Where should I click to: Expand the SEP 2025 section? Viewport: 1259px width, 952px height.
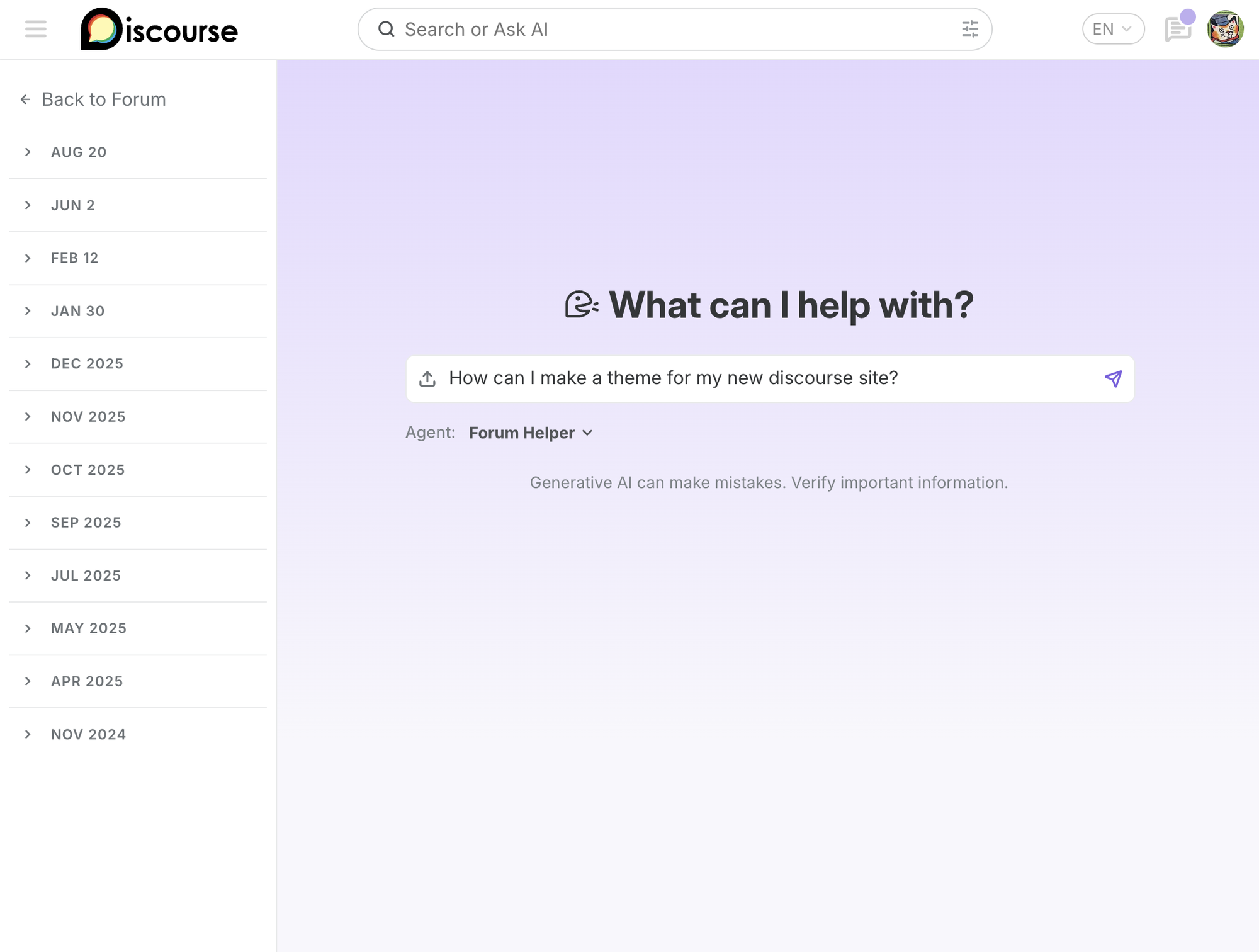coord(138,523)
